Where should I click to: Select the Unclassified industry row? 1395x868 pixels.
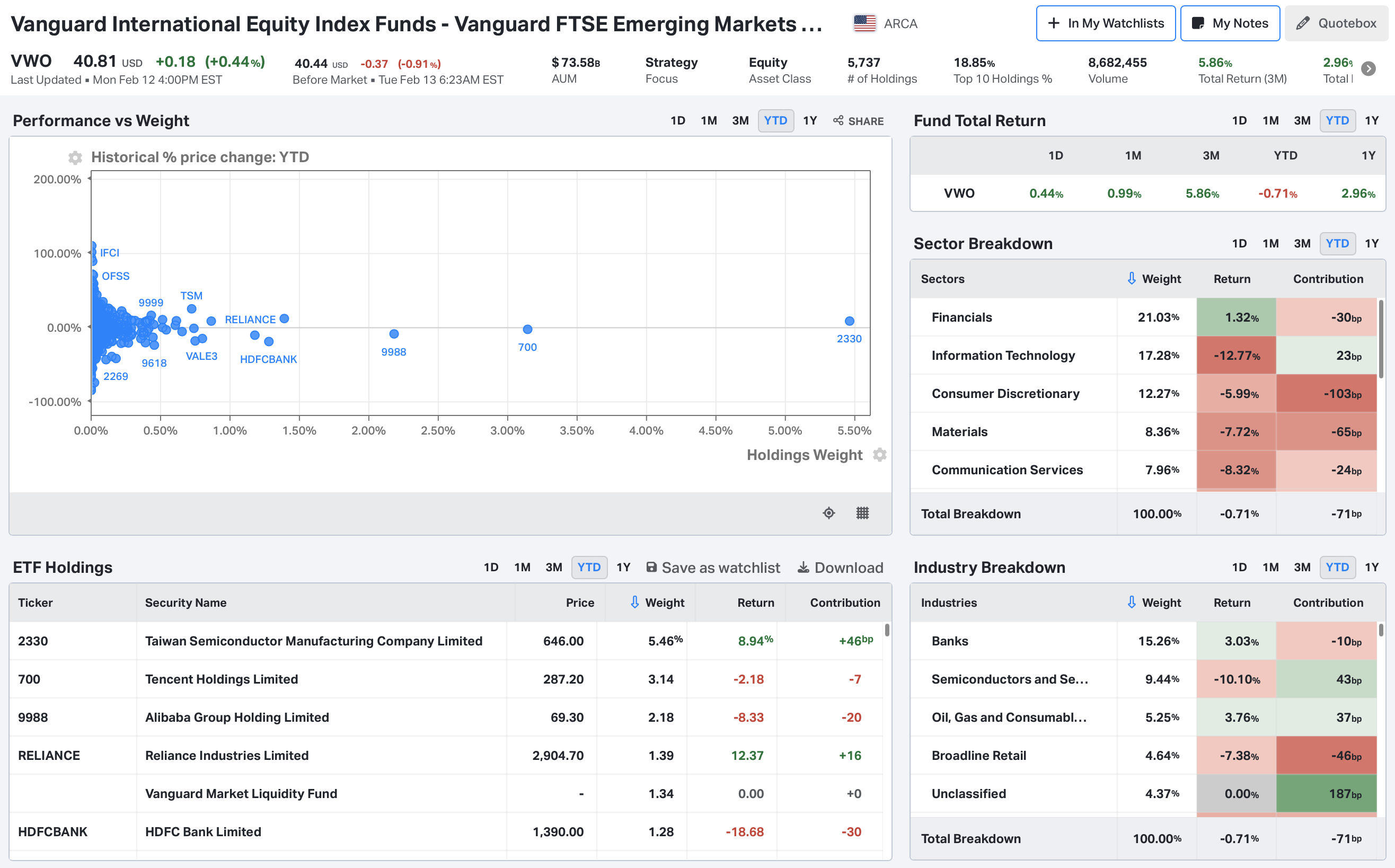coord(1144,793)
